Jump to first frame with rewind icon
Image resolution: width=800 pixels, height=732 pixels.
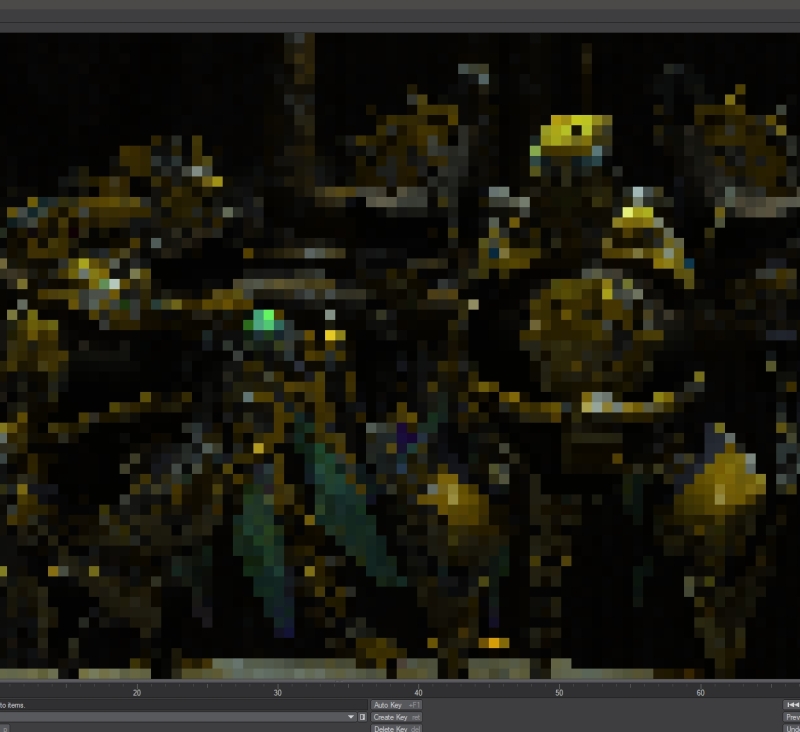(x=792, y=705)
